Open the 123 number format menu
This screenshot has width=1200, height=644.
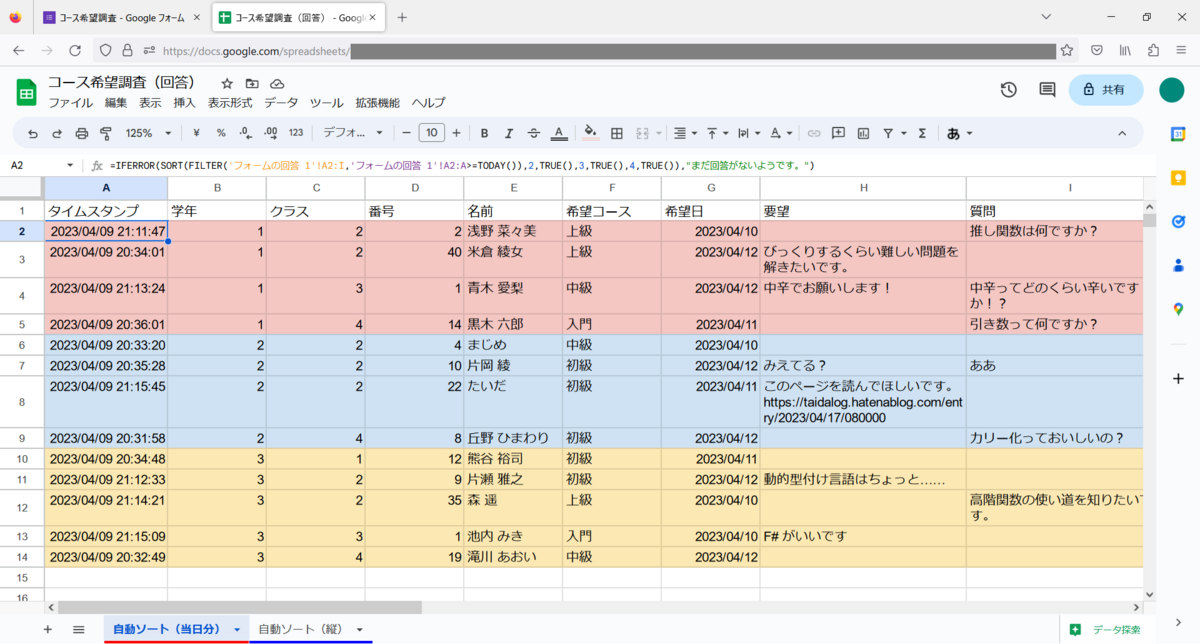296,133
